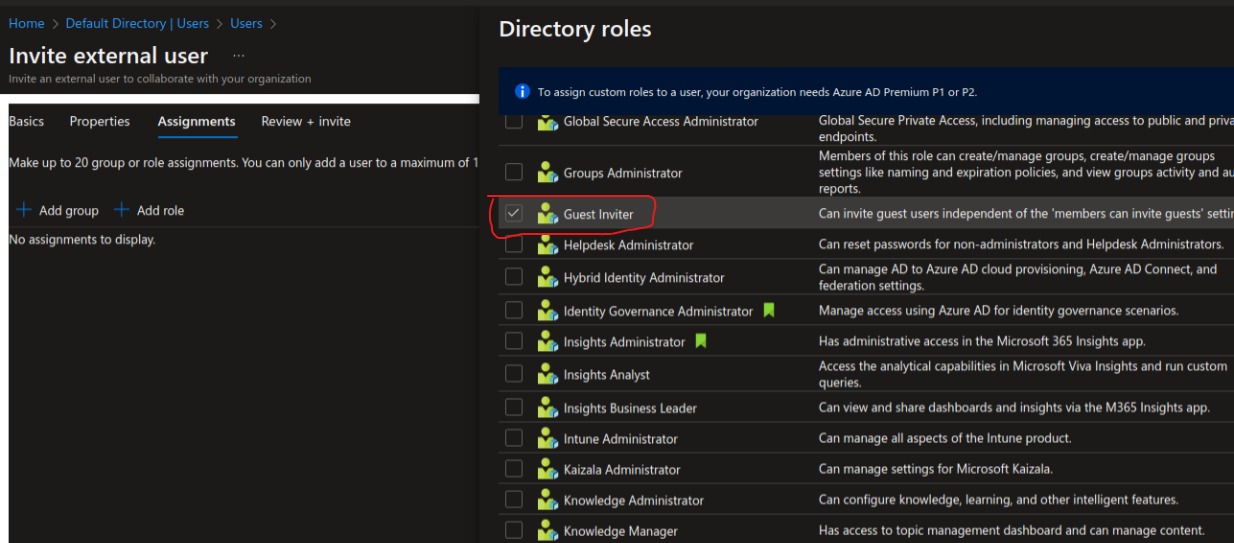Click the Insights Analyst role icon
Screen dimensions: 1234x543
[546, 375]
